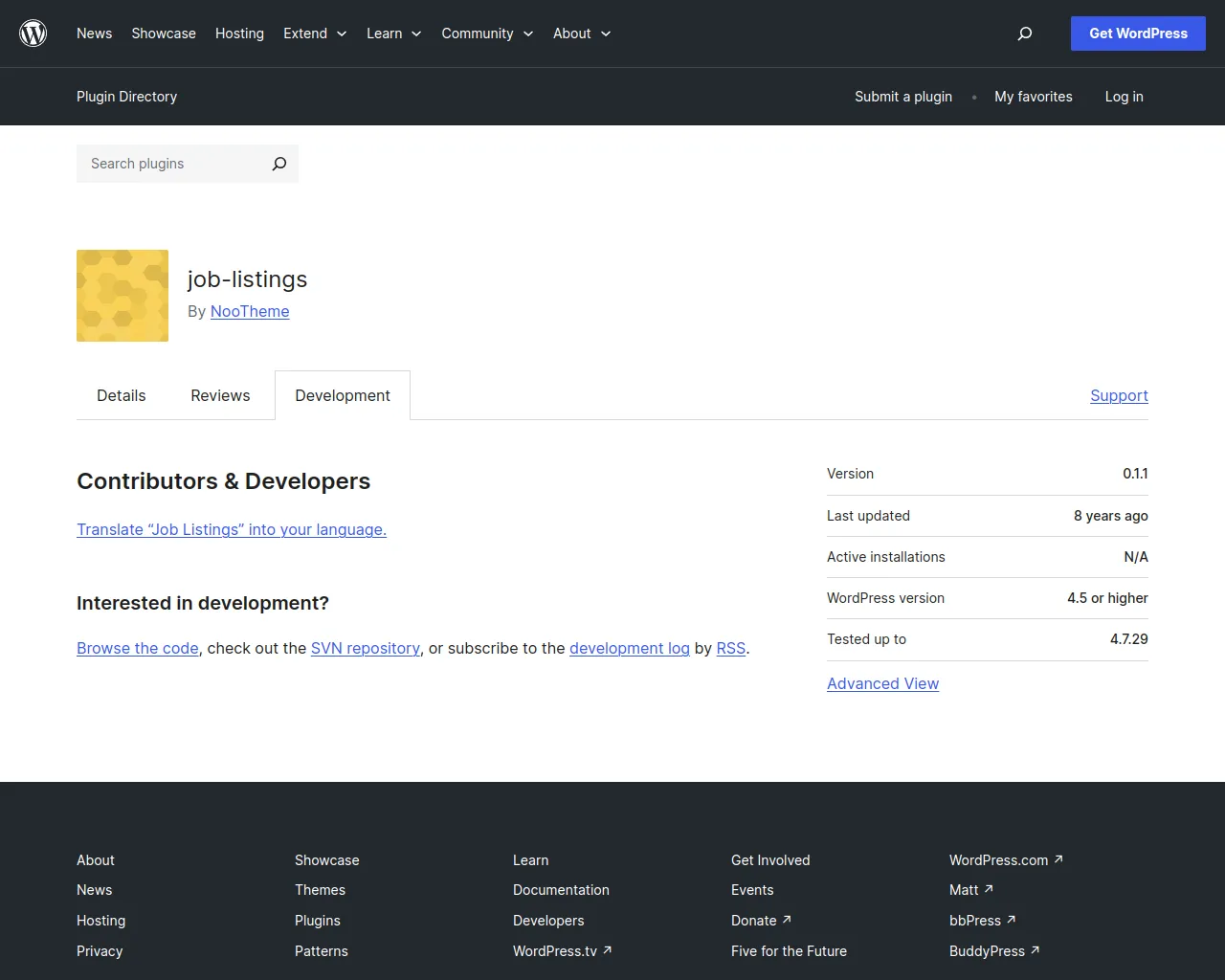Viewport: 1225px width, 980px height.
Task: Open Advanced View link
Action: (x=882, y=683)
